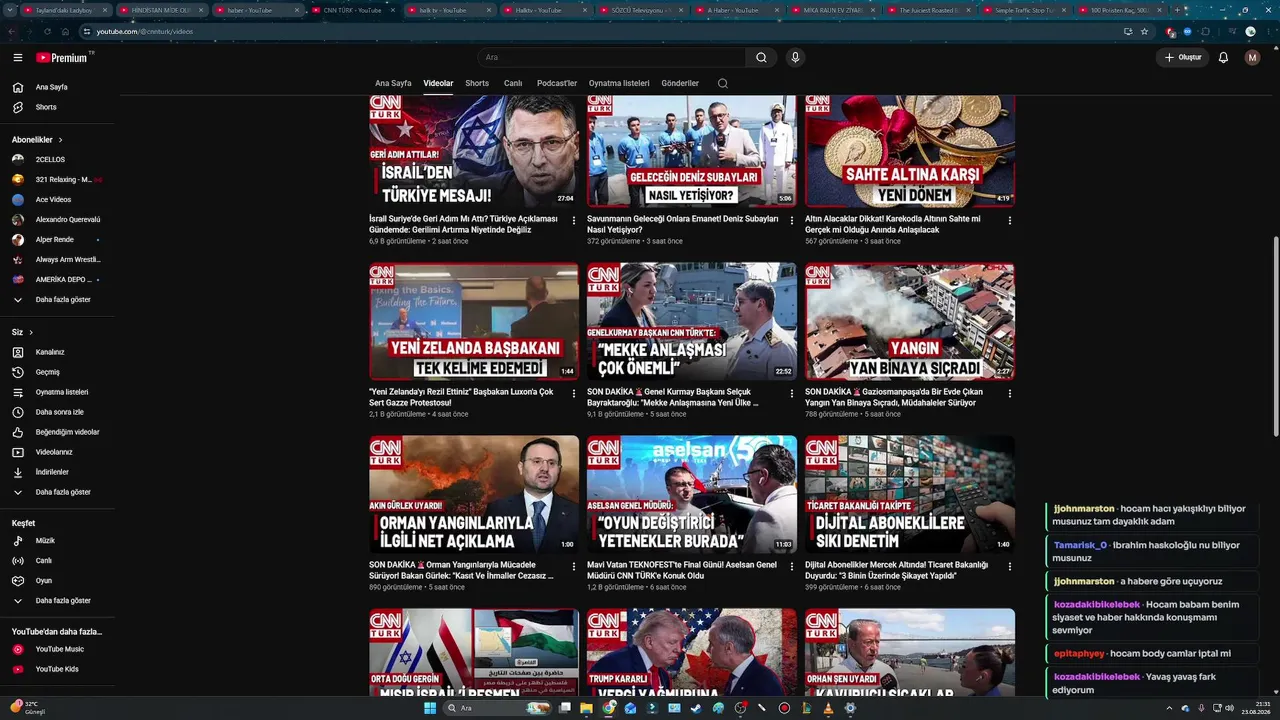Click the page vertical scrollbar thumb

(1275, 335)
